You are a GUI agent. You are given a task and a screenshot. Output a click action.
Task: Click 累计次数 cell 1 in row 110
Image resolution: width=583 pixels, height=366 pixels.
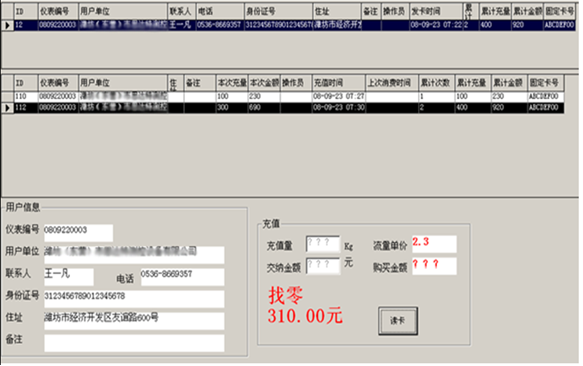(437, 97)
